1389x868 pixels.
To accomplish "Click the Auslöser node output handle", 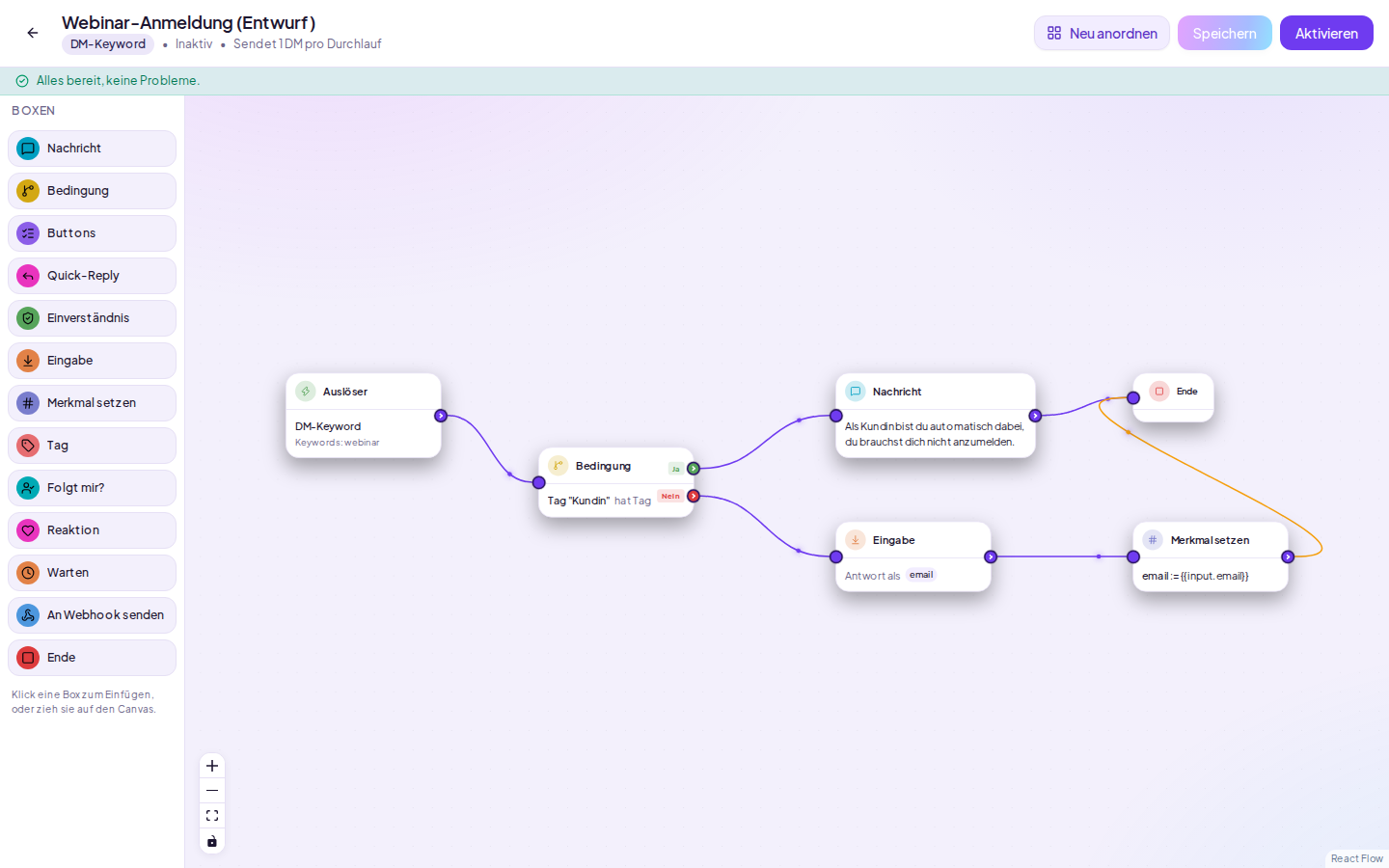I will click(441, 416).
